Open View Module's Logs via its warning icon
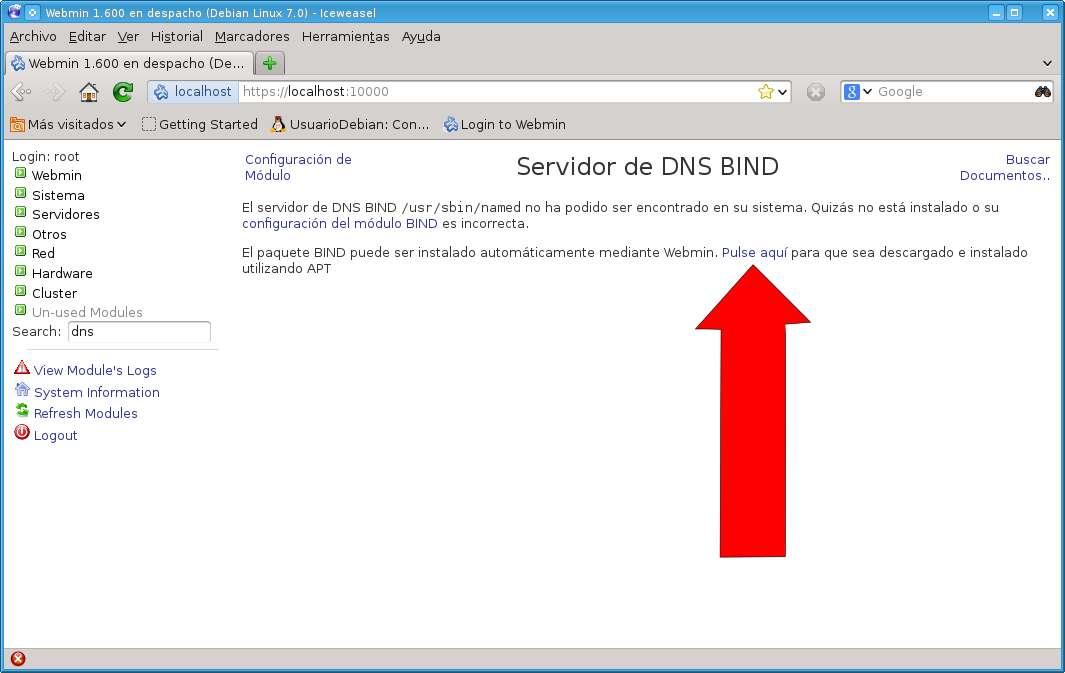The width and height of the screenshot is (1065, 673). click(x=21, y=369)
